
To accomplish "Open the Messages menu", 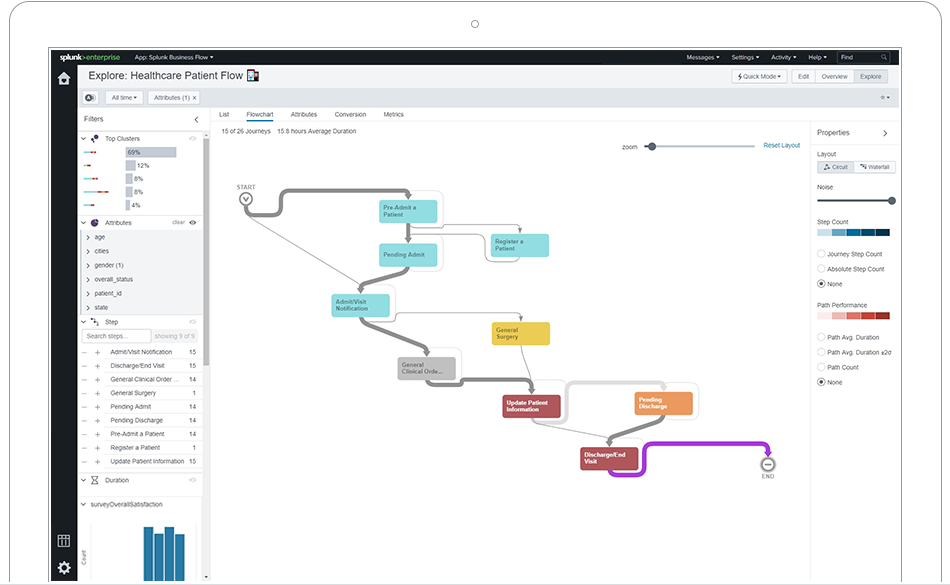I will point(703,58).
